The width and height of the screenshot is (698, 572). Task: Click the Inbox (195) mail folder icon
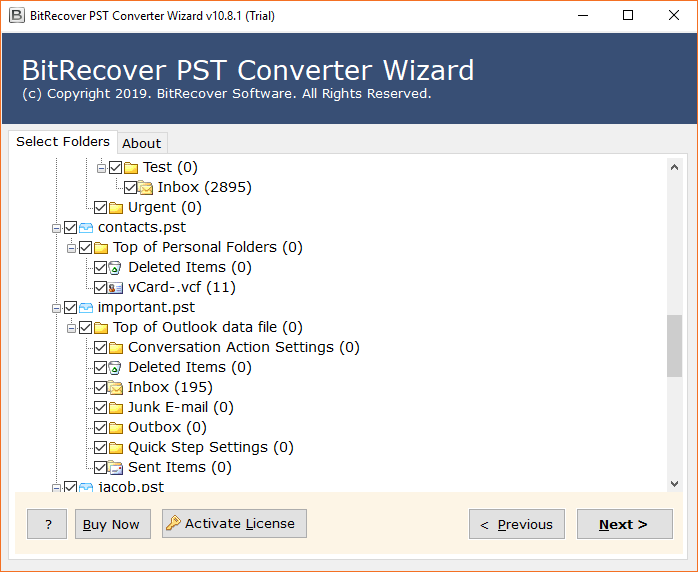click(x=115, y=388)
